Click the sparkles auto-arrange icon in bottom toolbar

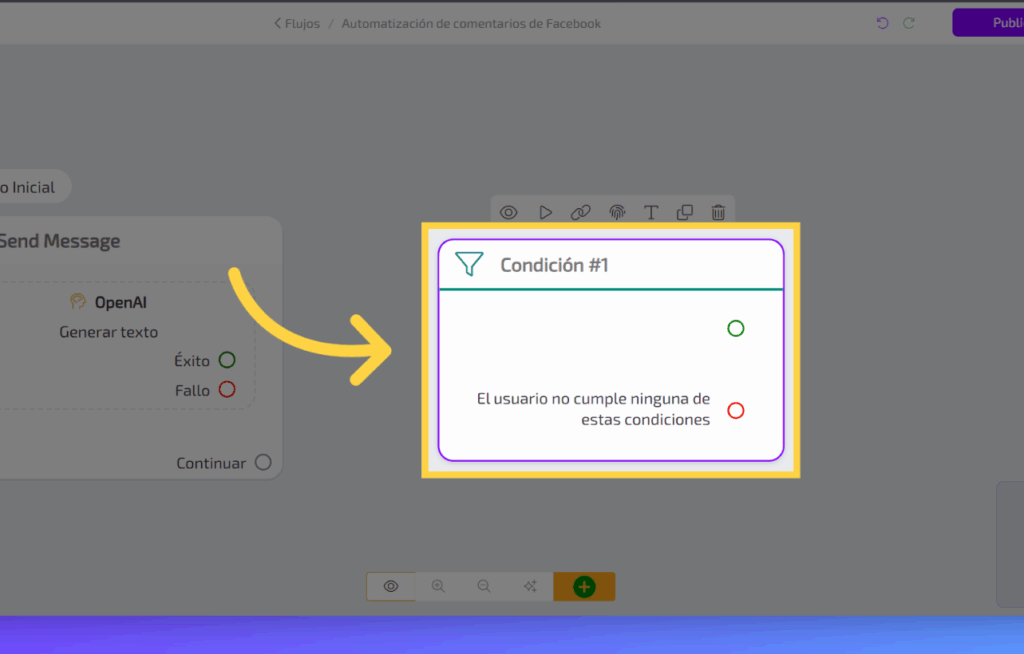530,587
